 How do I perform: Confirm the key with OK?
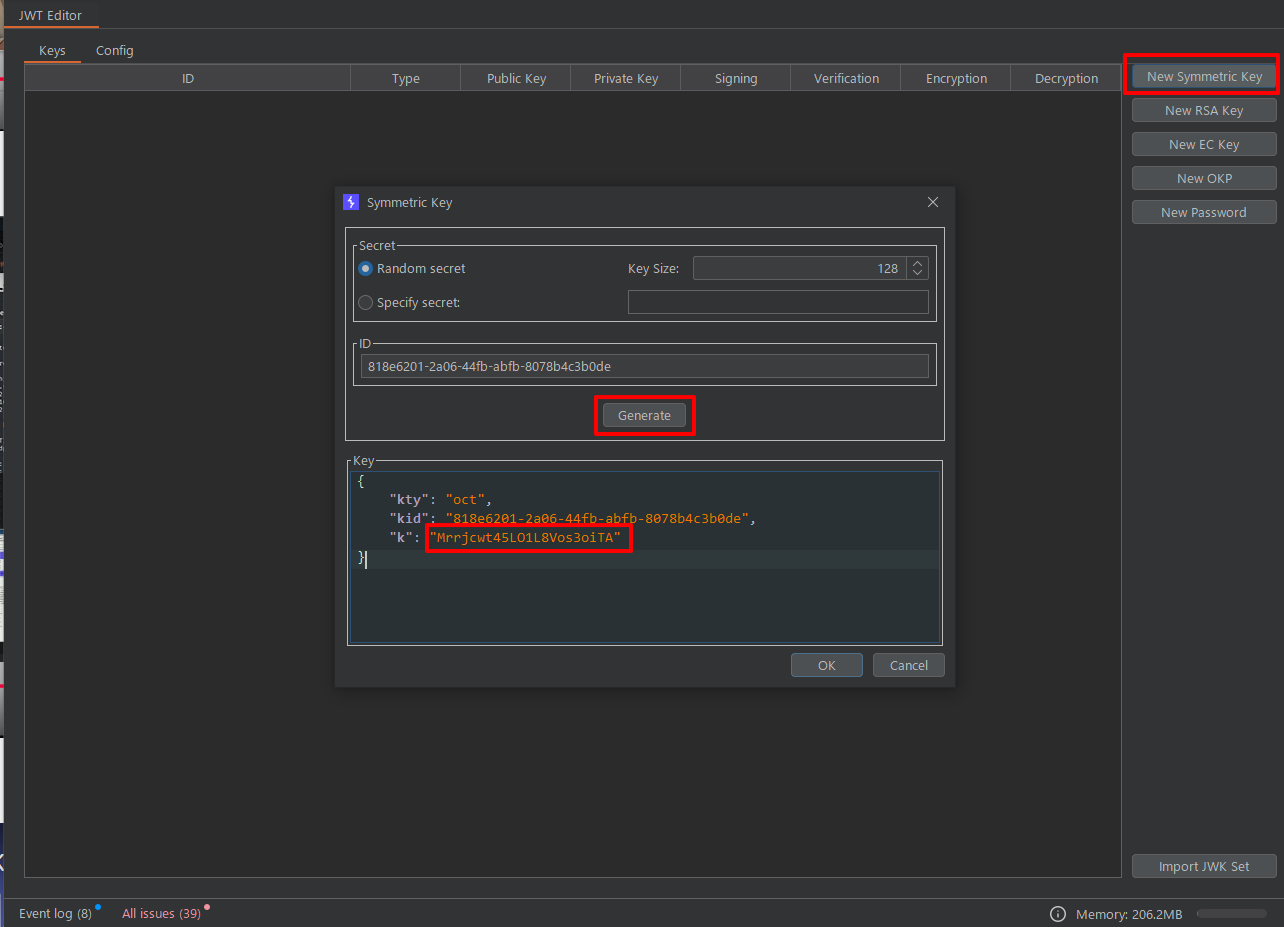coord(826,665)
